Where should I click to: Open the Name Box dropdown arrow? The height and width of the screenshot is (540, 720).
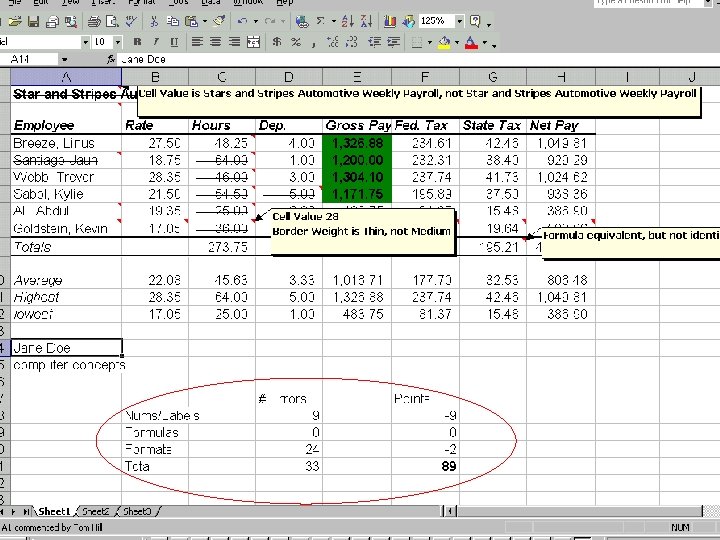click(64, 60)
